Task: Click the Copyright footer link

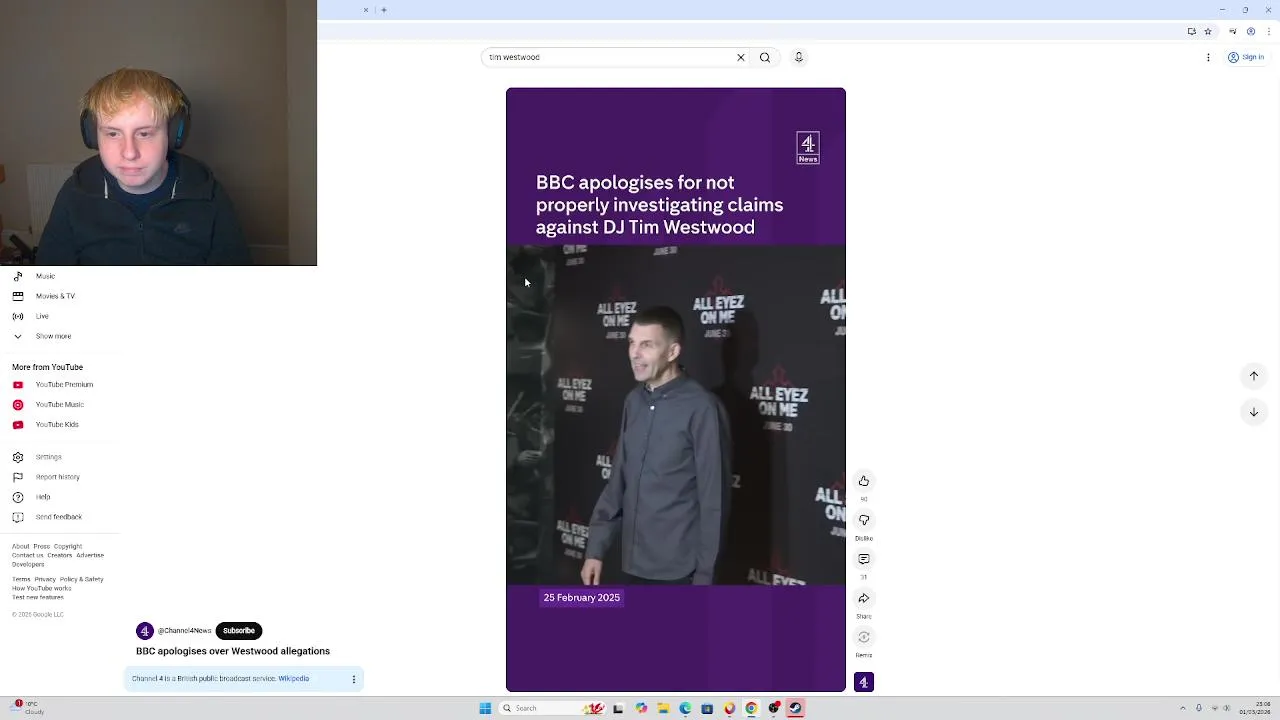Action: click(x=68, y=546)
